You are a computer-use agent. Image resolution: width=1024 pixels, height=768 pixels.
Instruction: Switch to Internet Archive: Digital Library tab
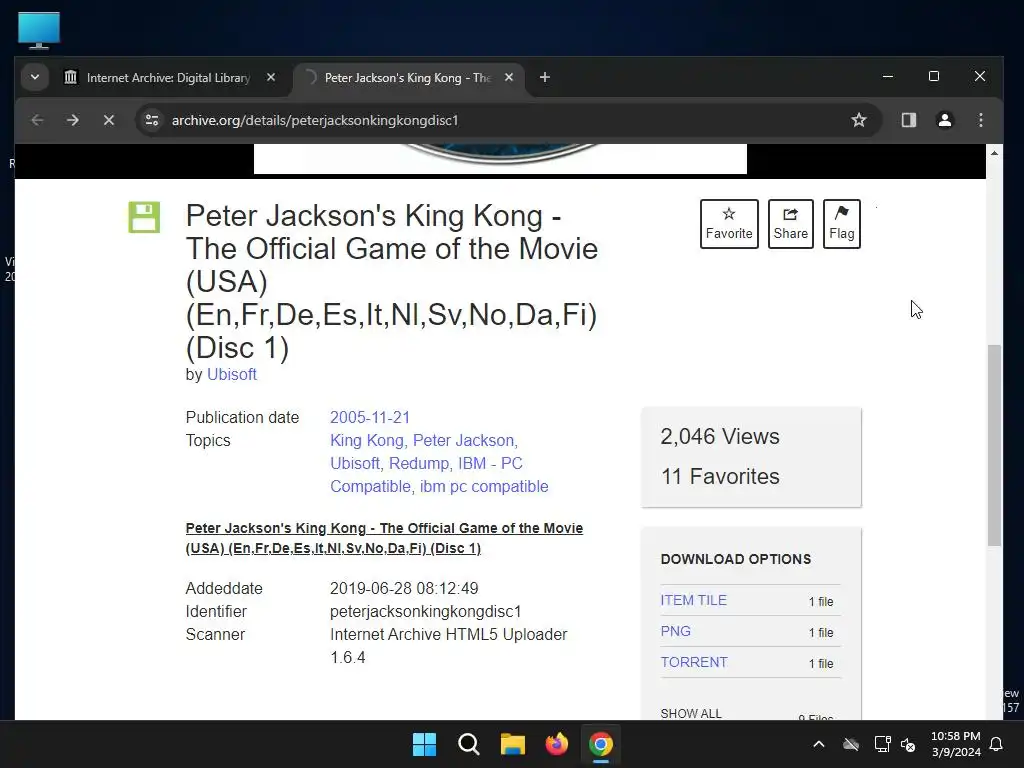point(170,78)
